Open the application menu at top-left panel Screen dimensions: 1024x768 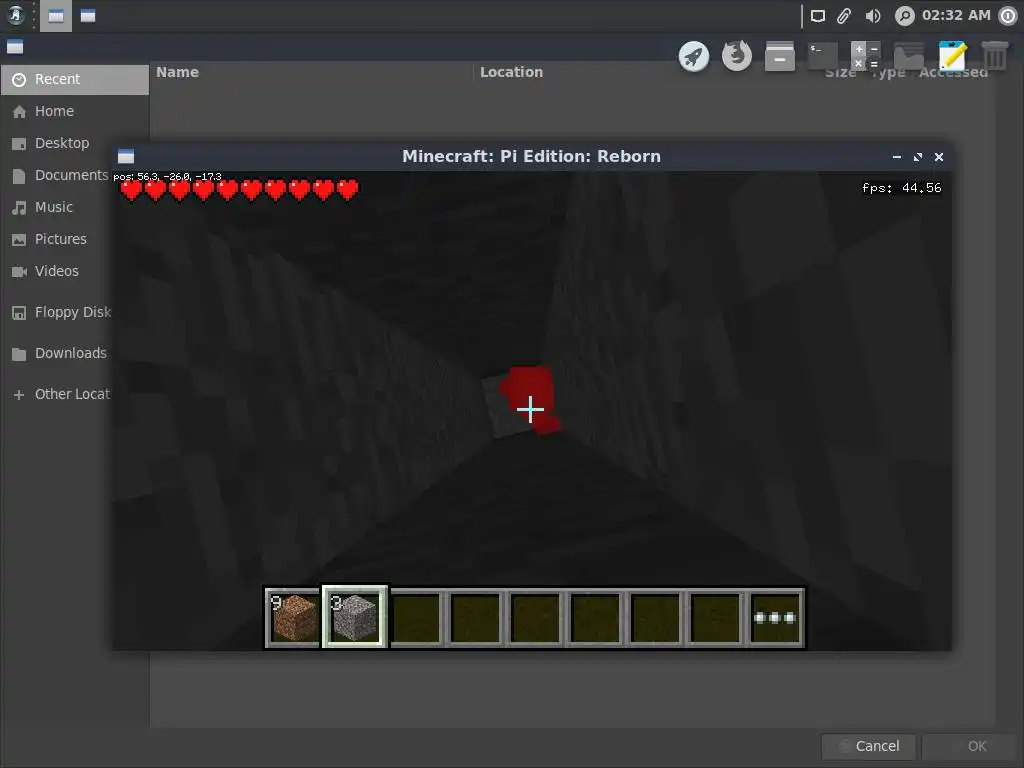pyautogui.click(x=16, y=16)
